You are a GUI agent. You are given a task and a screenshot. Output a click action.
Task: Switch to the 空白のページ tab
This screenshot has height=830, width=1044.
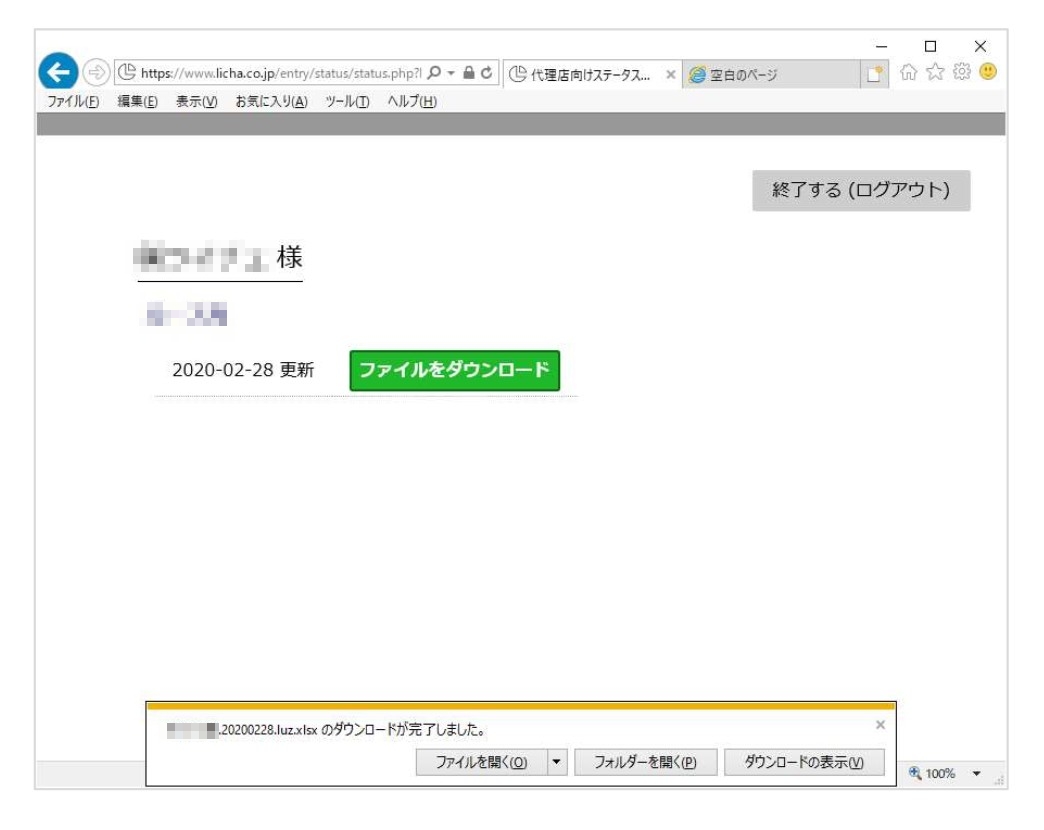pos(770,75)
